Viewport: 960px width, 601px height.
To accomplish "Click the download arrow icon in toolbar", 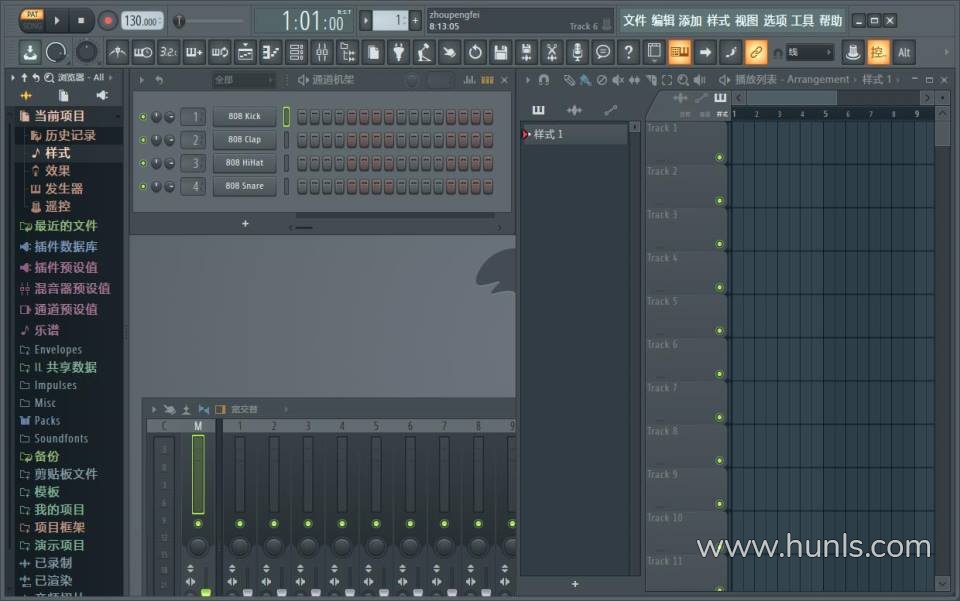I will (x=29, y=53).
